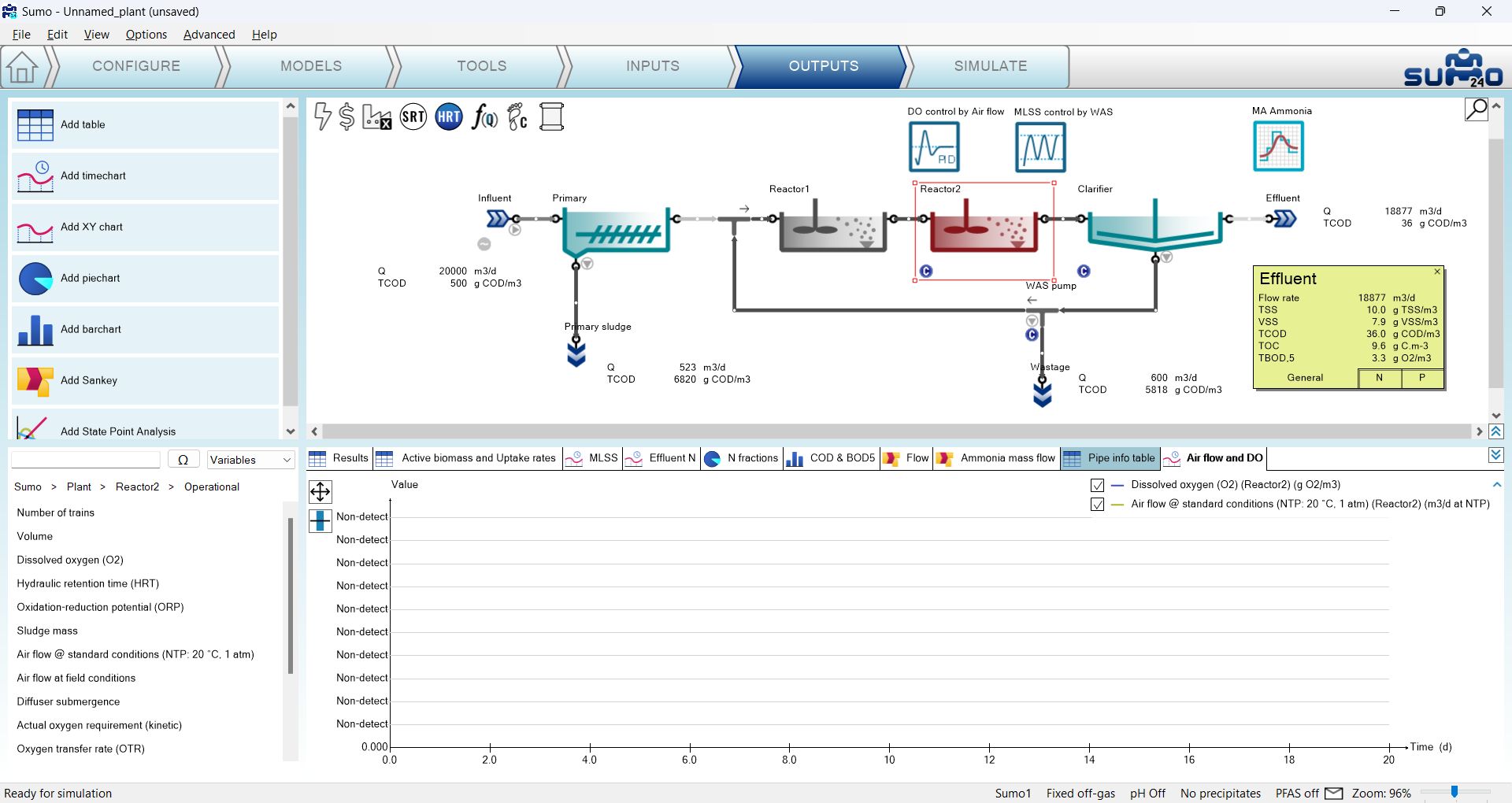Click the WAS pump controller C icon
Screen dimensions: 1512x803
[x=1032, y=335]
